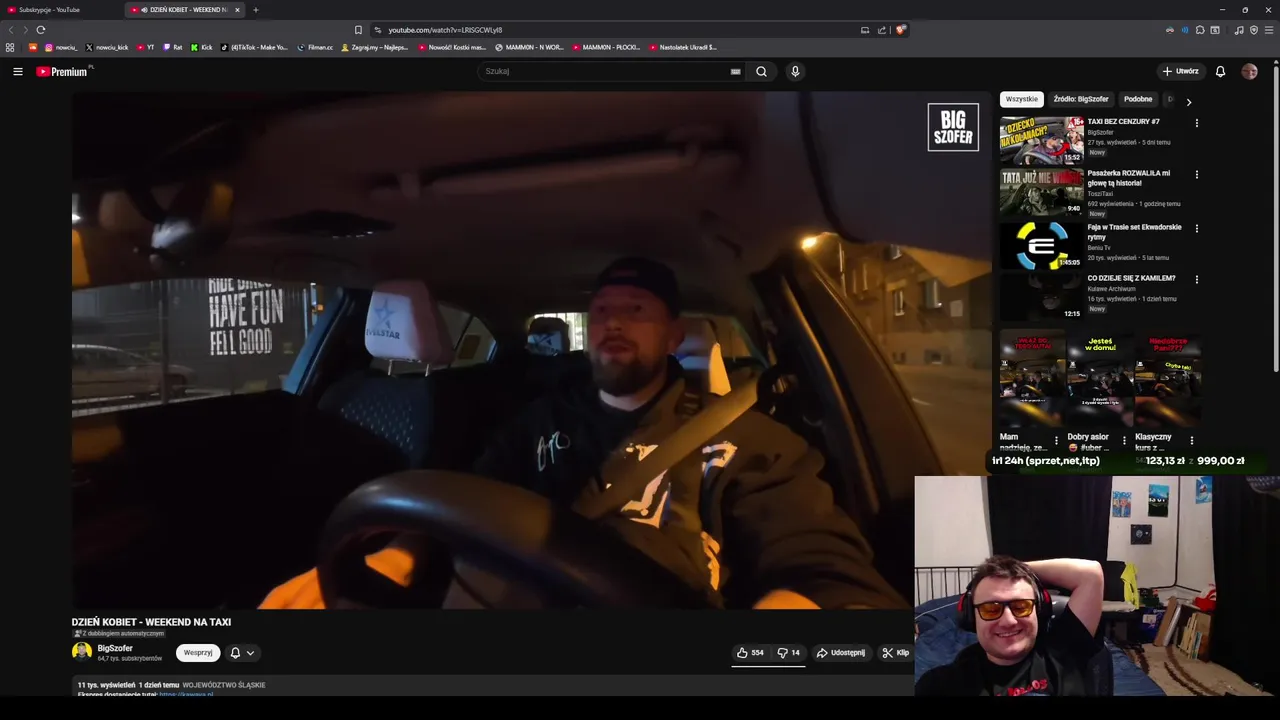Open browser main hamburger menu

(x=1269, y=30)
